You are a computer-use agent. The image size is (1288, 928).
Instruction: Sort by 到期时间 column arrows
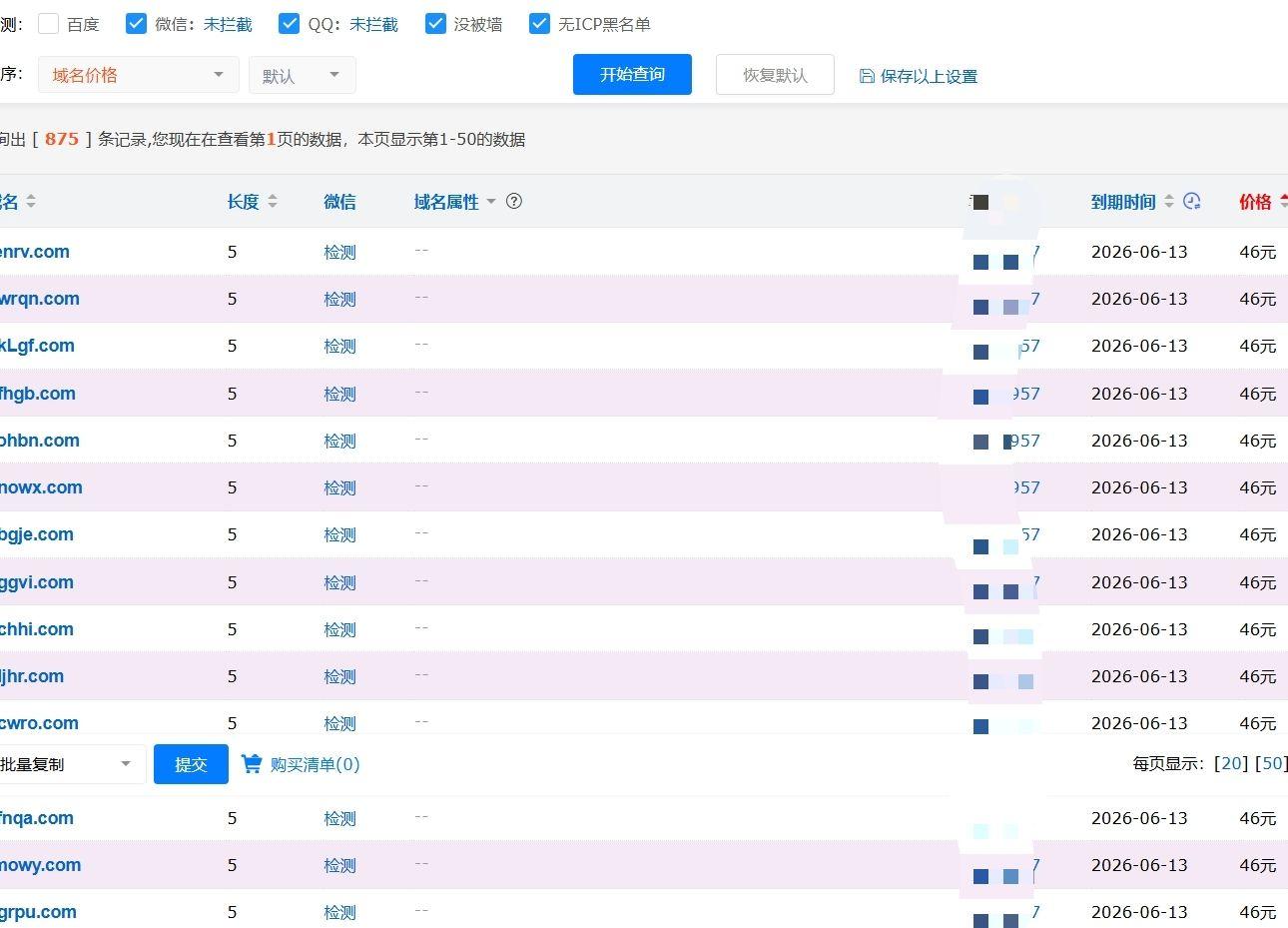pyautogui.click(x=1168, y=202)
